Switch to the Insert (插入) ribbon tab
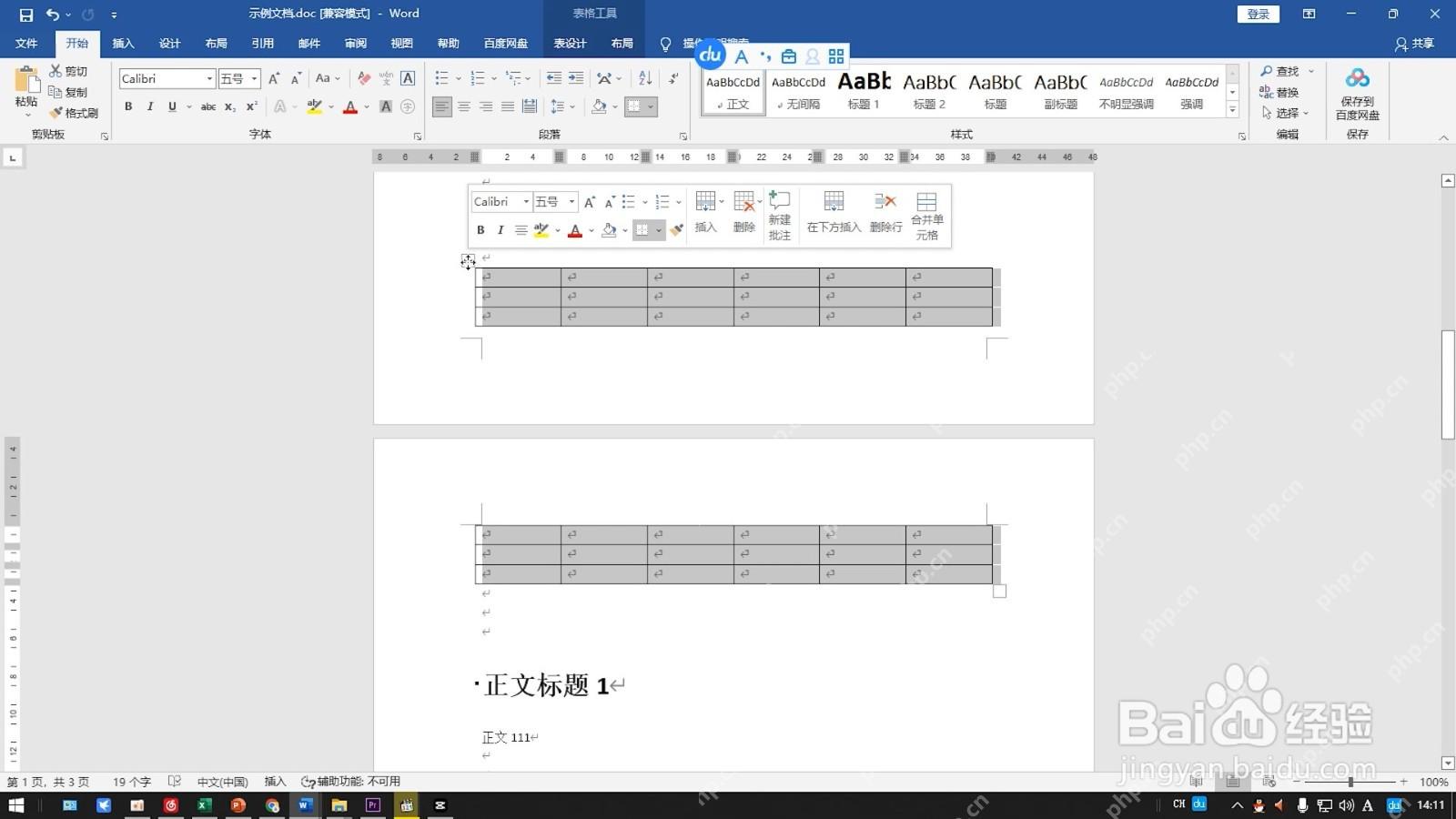The width and height of the screenshot is (1456, 819). [123, 44]
